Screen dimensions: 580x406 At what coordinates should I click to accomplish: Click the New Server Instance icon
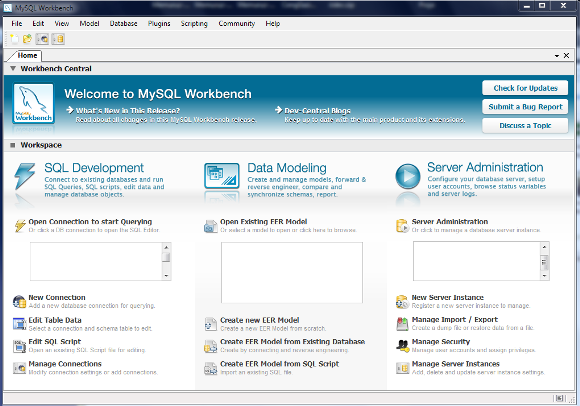402,302
